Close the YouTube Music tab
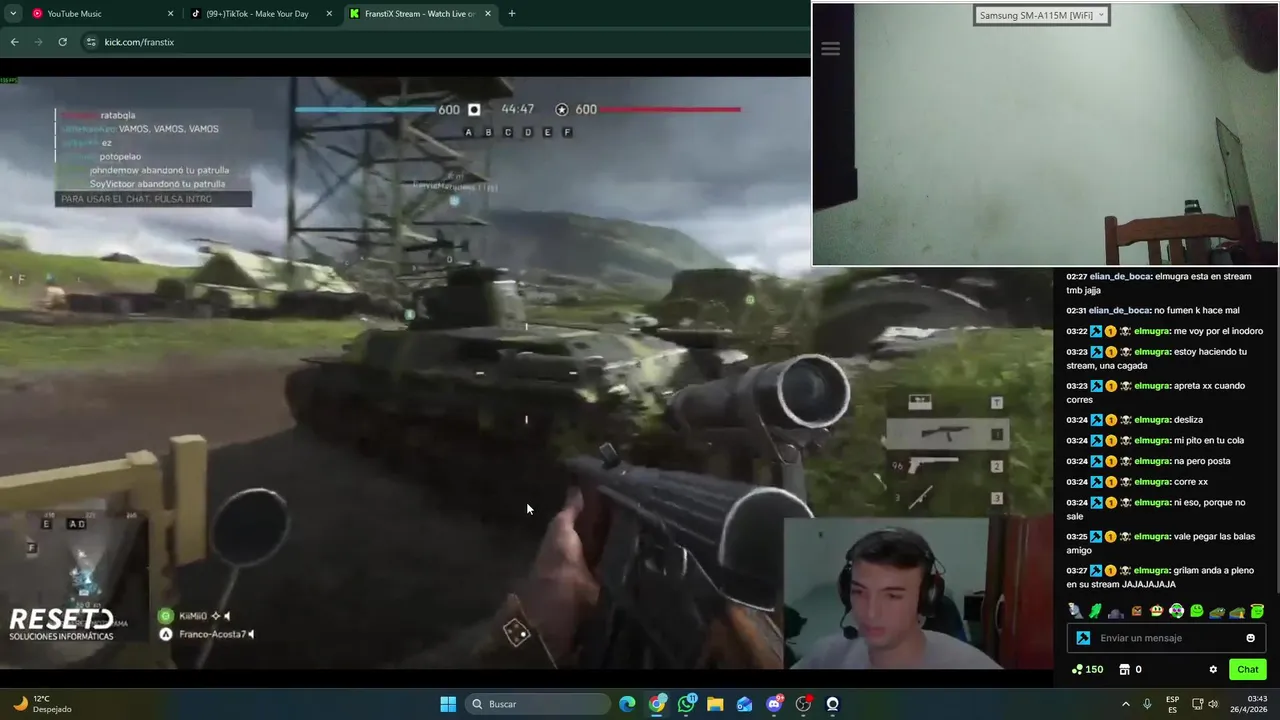 (170, 14)
